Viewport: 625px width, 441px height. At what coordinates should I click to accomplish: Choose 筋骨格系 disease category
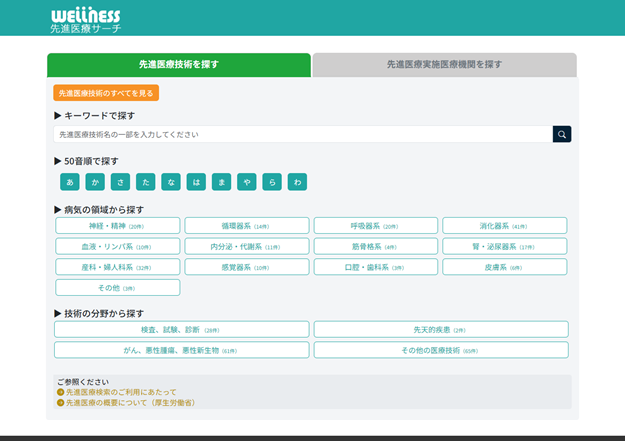click(376, 246)
